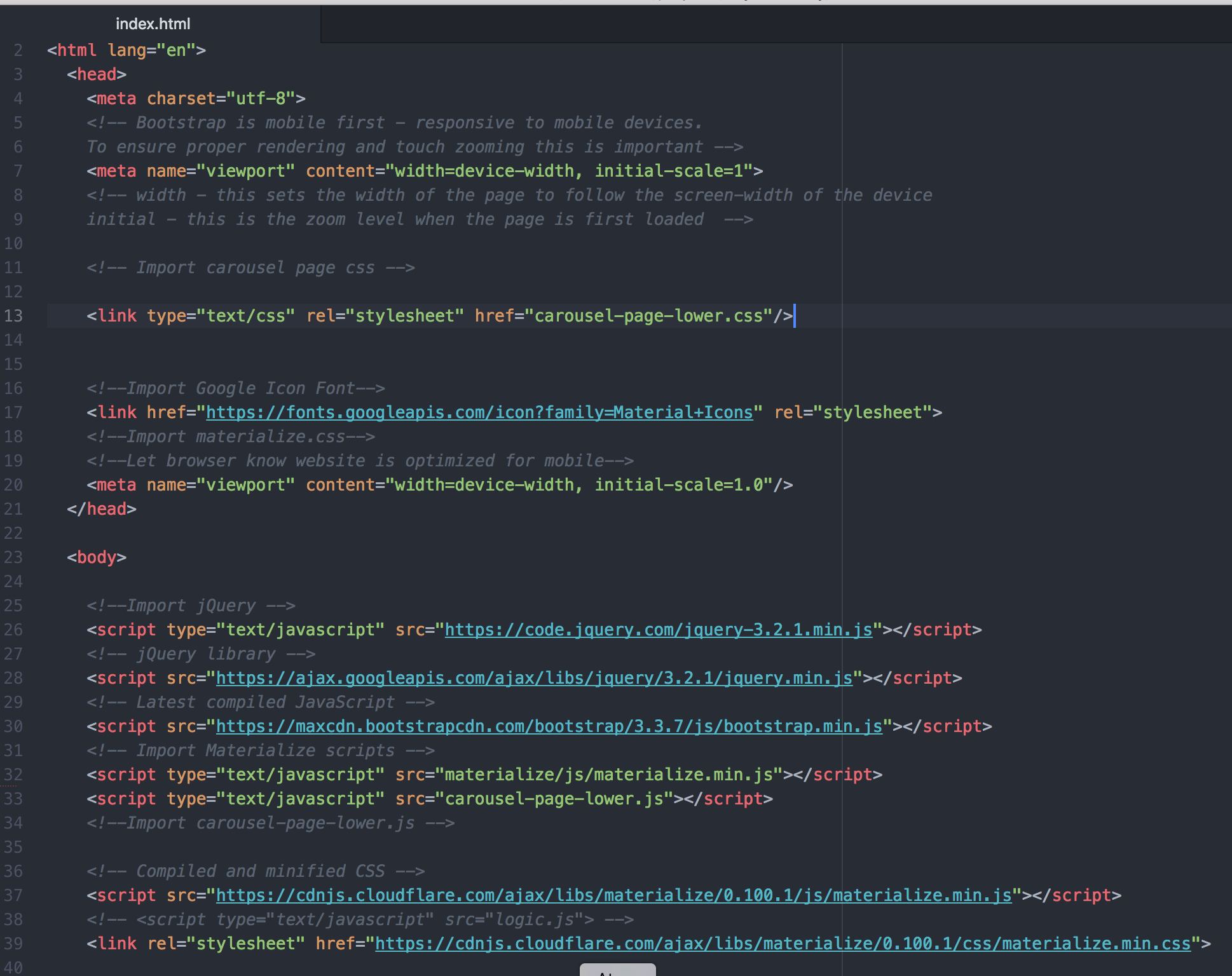Open the maxcdn bootstrap.min.js link

tap(549, 727)
